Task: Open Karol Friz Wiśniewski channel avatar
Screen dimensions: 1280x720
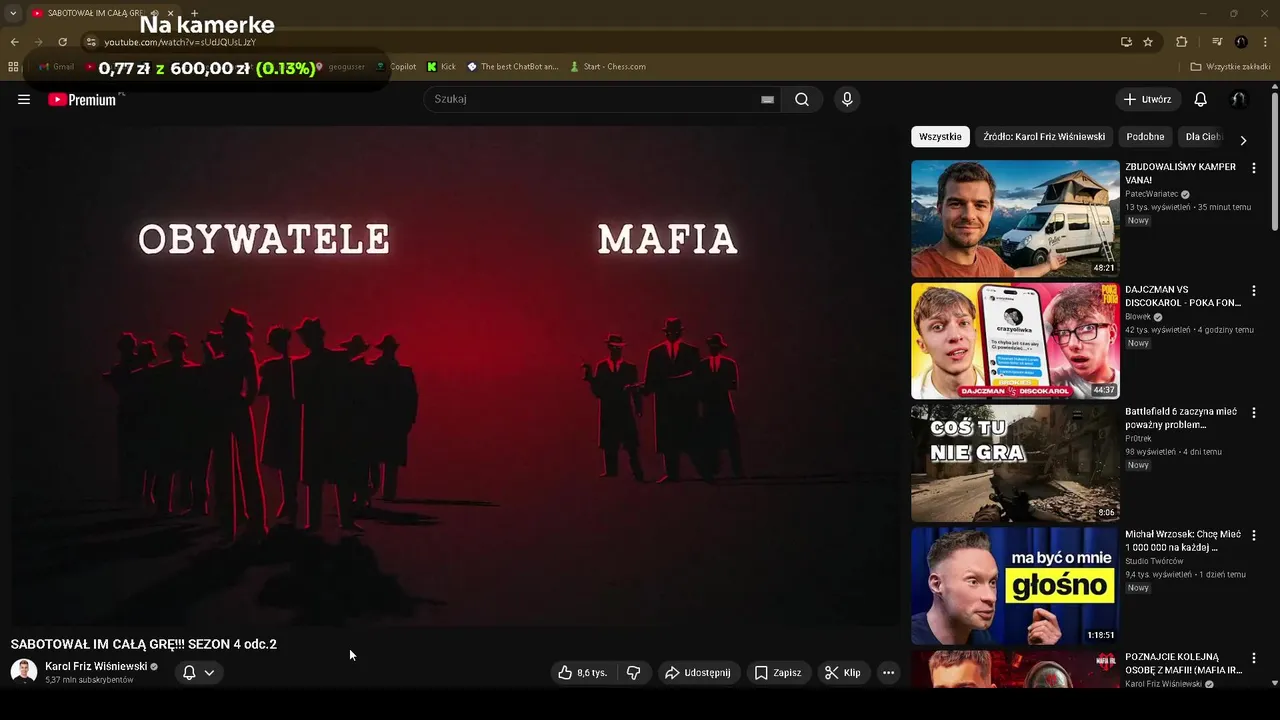Action: (x=24, y=672)
